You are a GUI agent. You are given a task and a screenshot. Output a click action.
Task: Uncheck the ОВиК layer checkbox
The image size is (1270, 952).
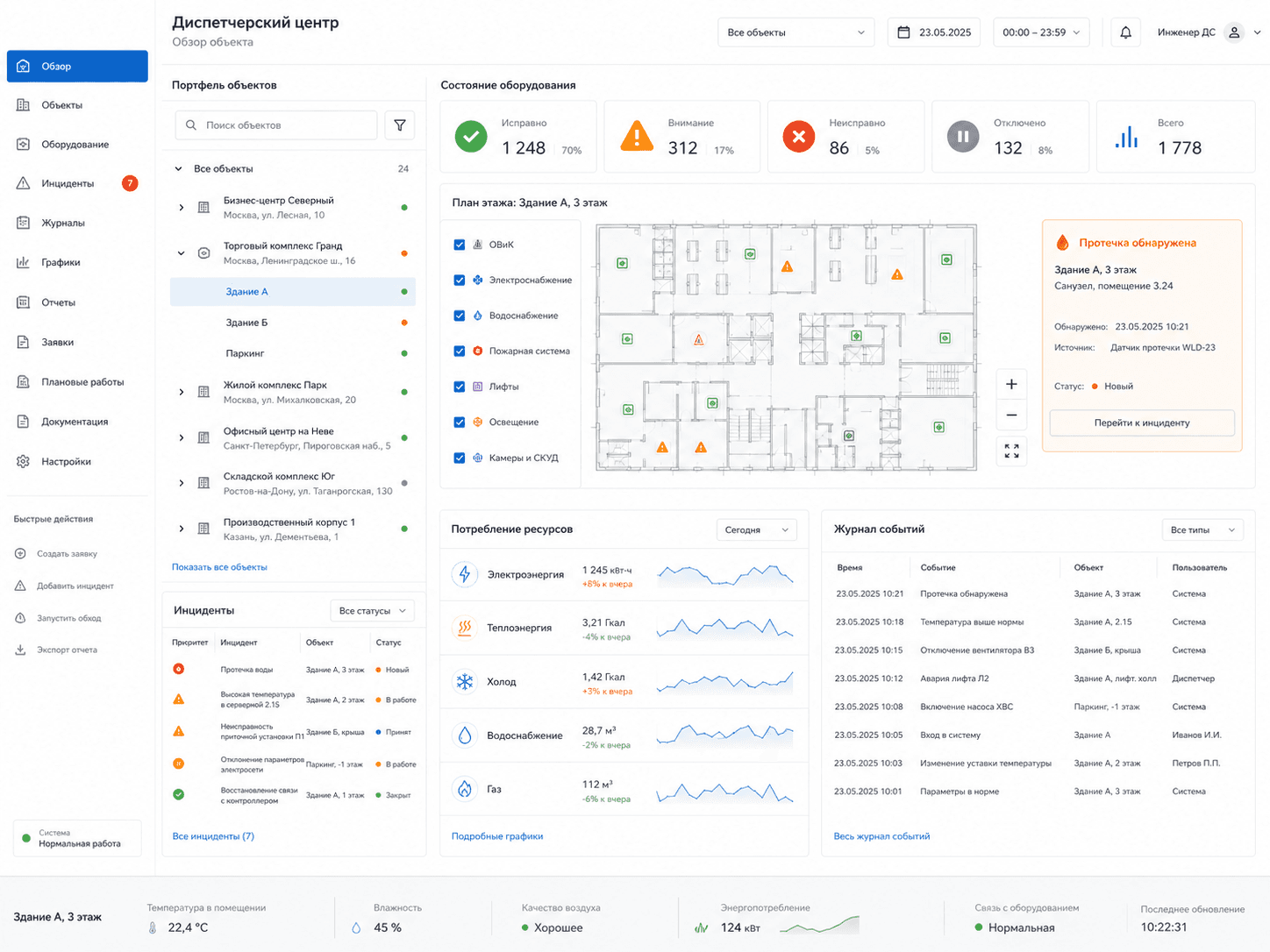[x=459, y=245]
